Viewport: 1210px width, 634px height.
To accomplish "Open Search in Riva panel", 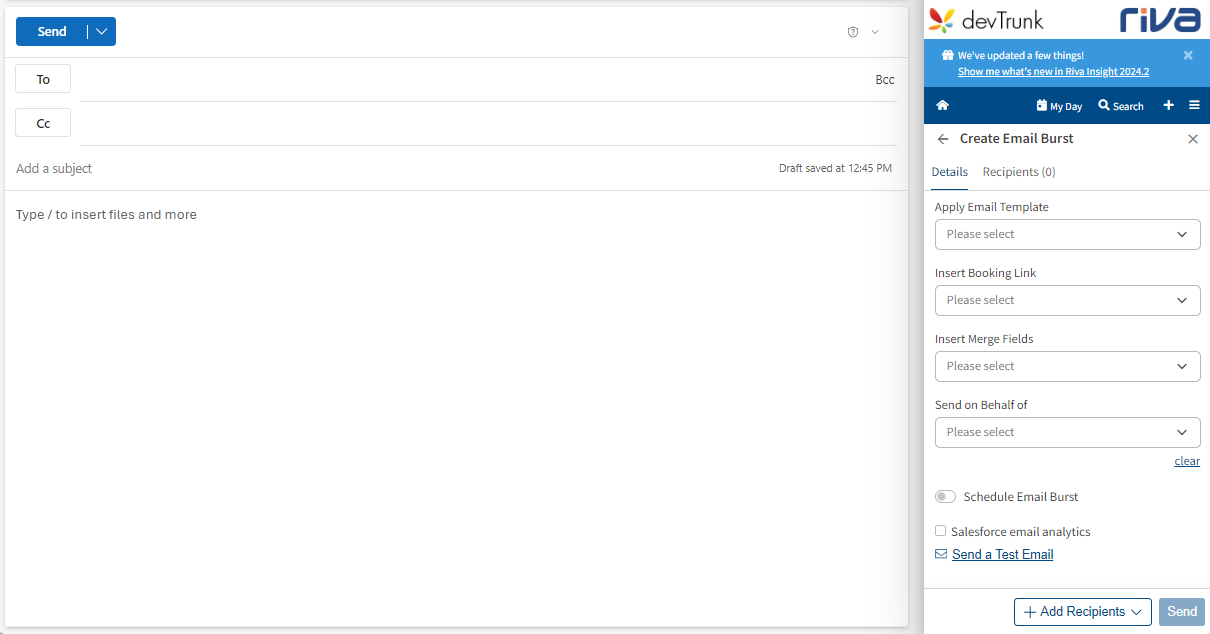I will (1120, 106).
